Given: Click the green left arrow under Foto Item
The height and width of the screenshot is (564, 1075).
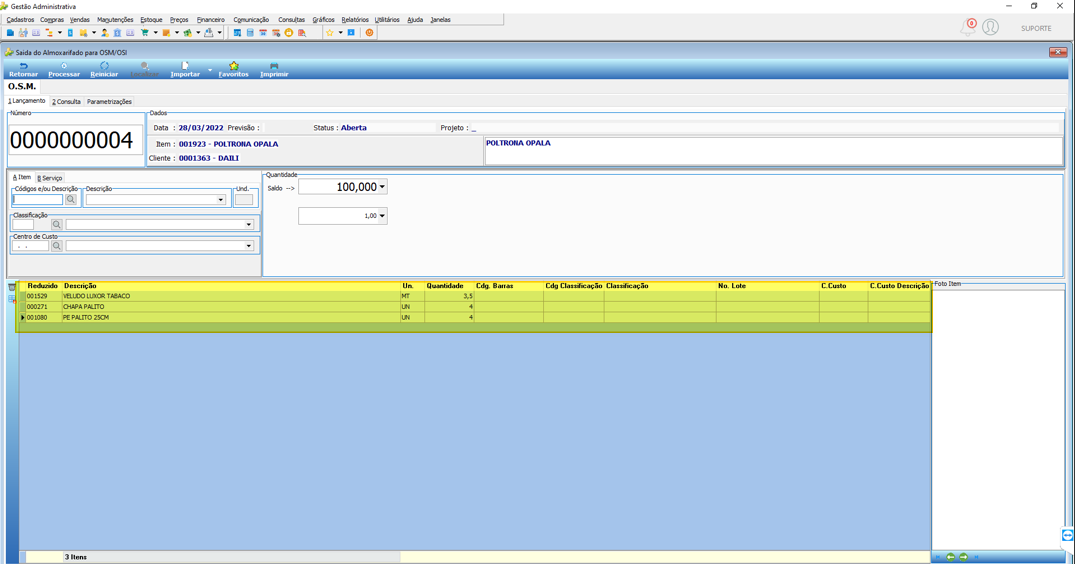Looking at the screenshot, I should [x=950, y=557].
